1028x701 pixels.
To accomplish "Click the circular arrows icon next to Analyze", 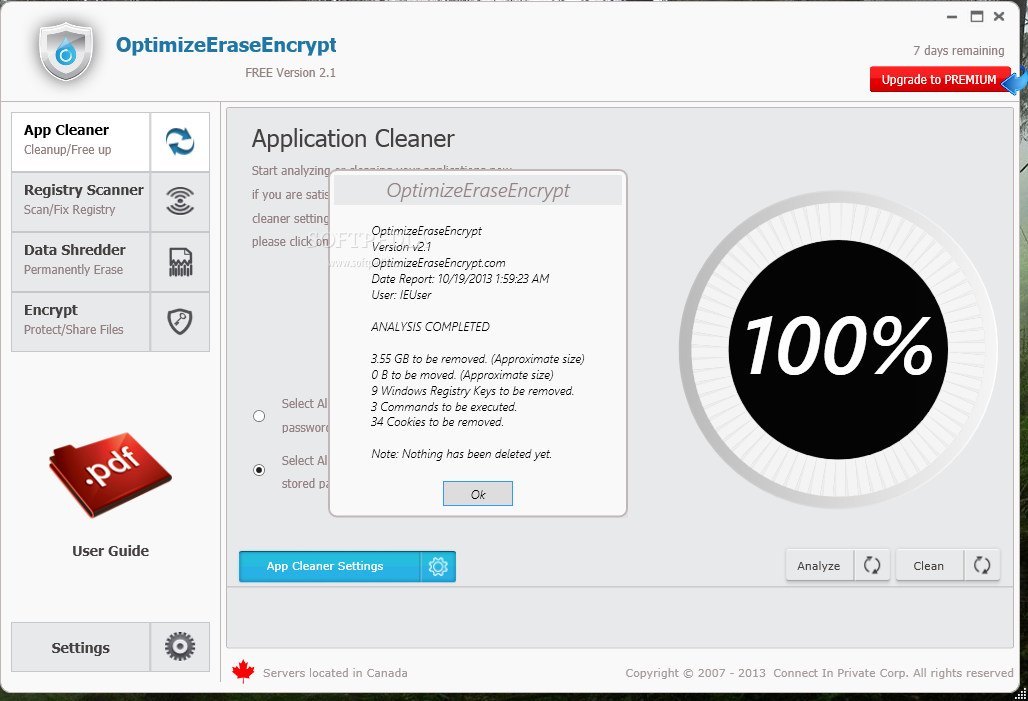I will coord(871,565).
